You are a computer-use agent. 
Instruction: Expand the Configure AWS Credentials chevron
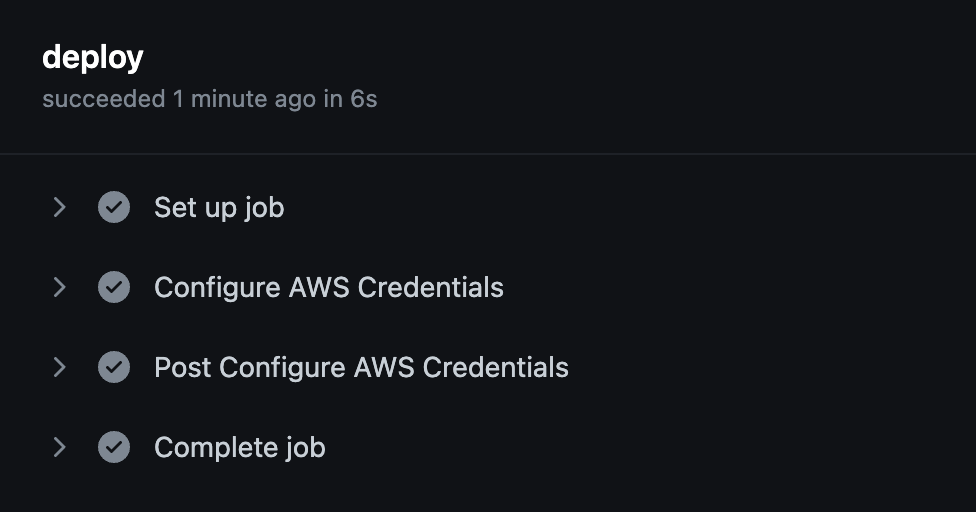click(x=59, y=287)
